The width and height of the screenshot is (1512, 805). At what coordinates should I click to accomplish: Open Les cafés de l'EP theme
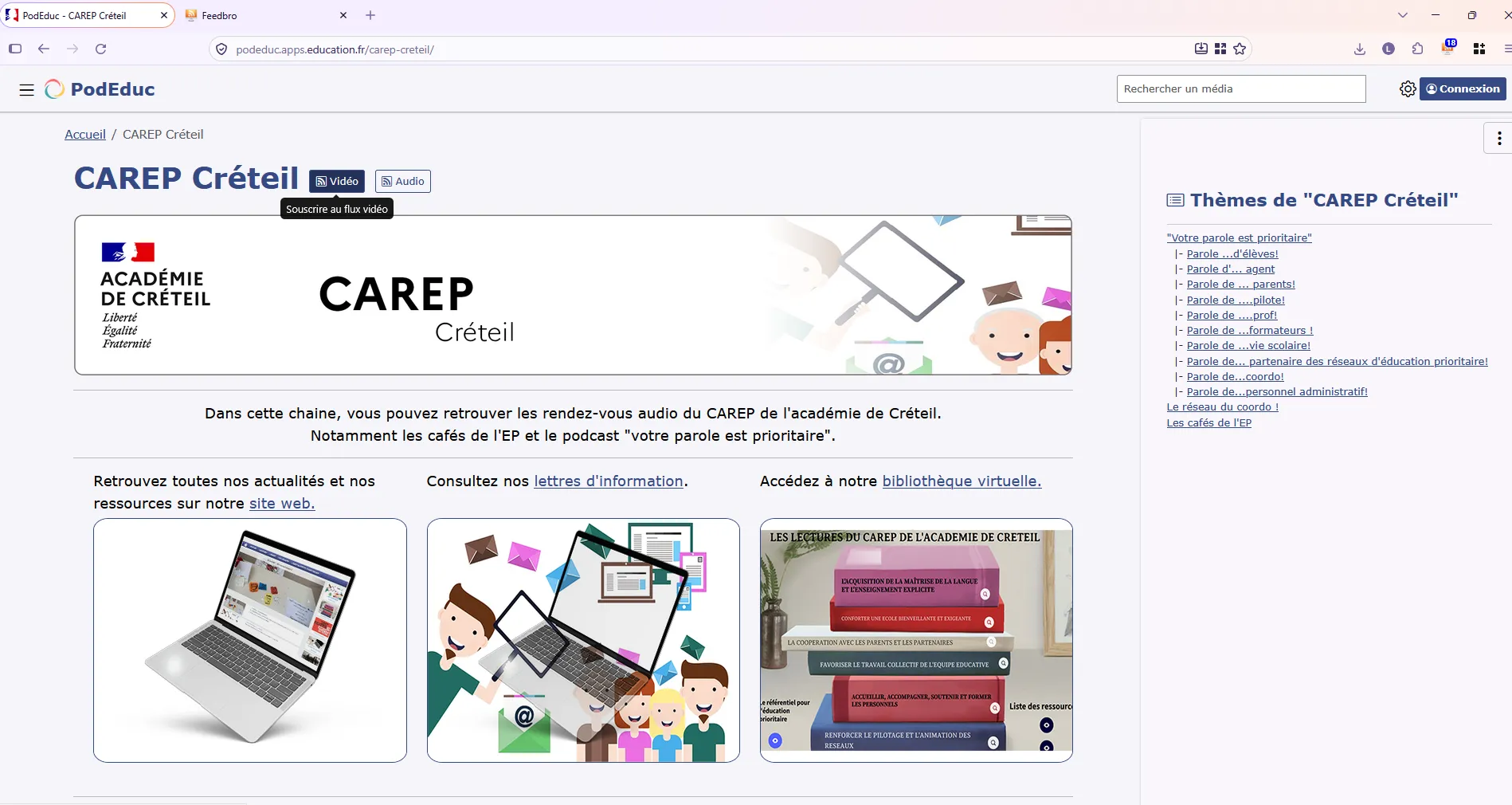tap(1209, 423)
